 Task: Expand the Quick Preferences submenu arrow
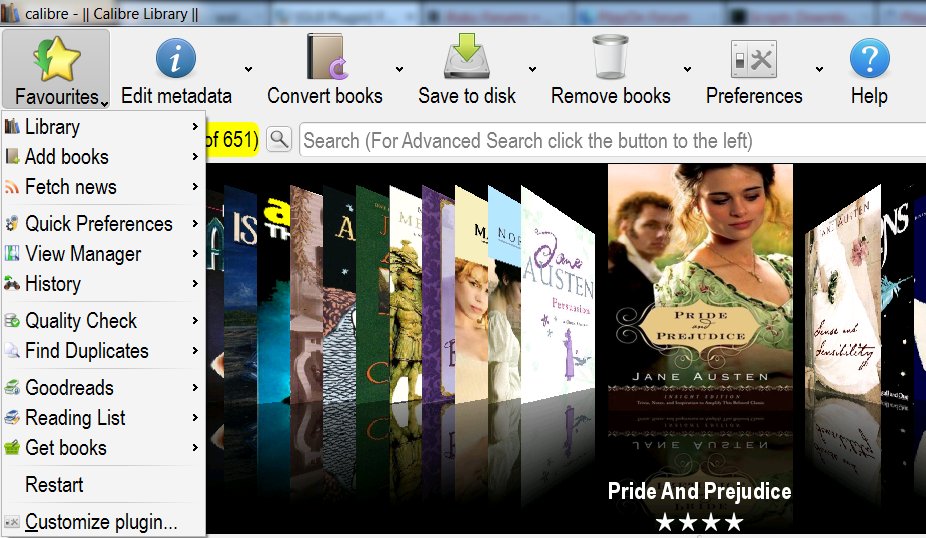pos(195,223)
